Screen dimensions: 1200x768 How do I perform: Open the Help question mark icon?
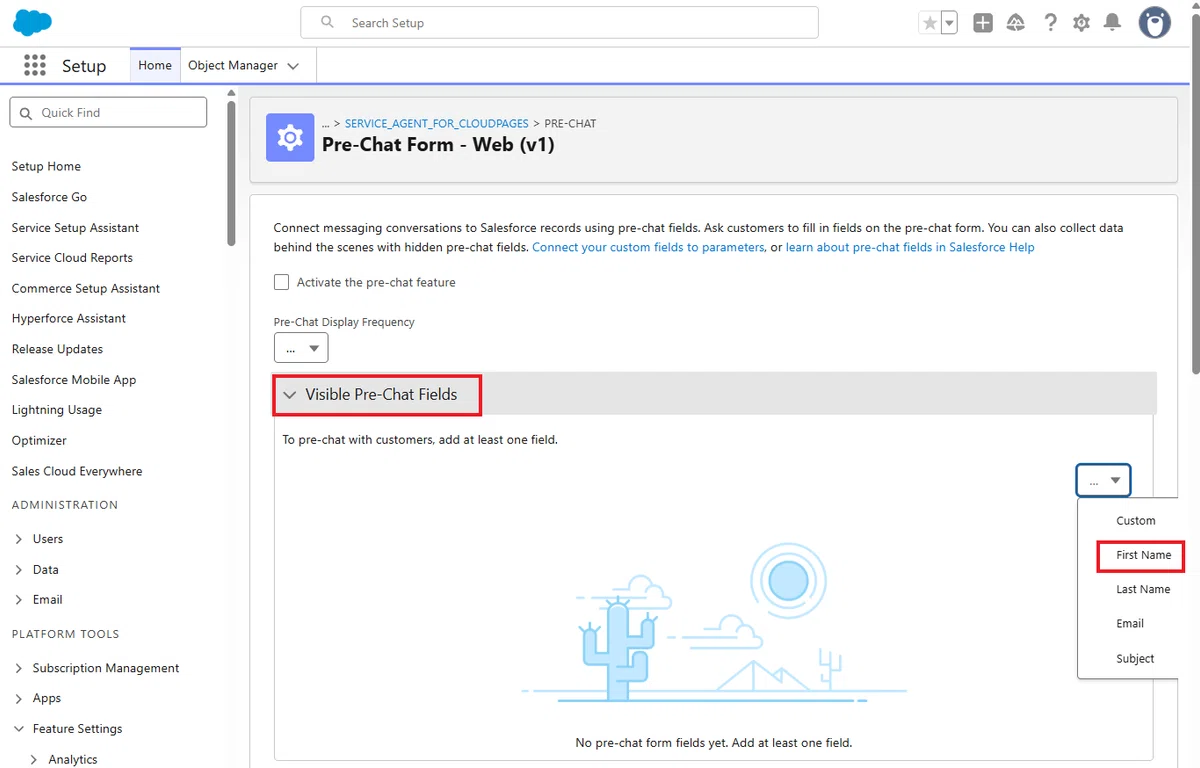coord(1050,23)
